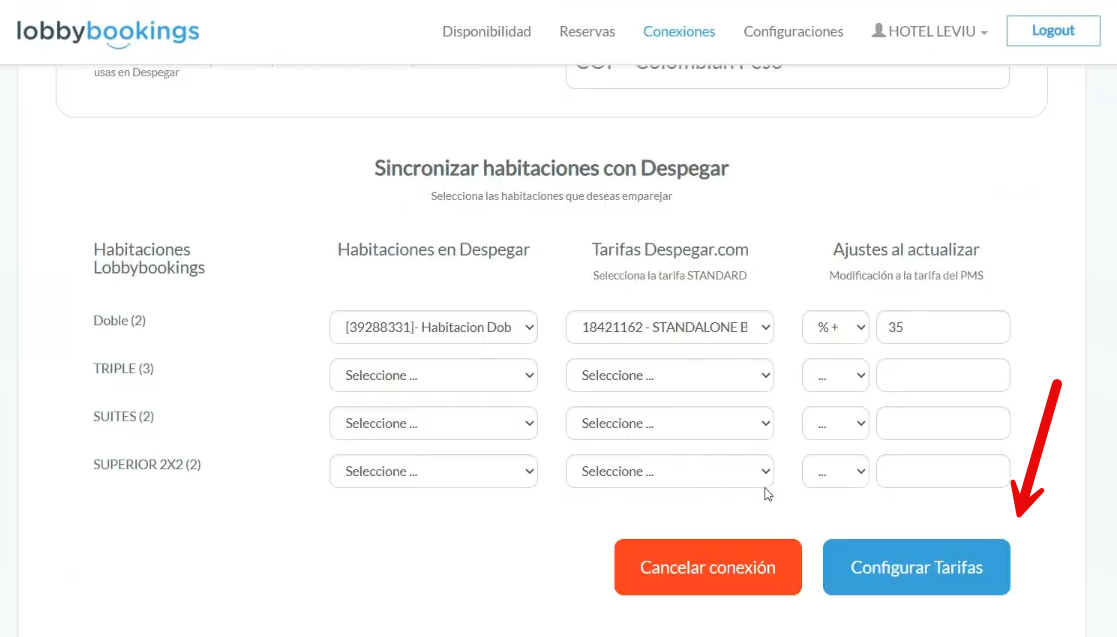1117x637 pixels.
Task: Select a Despegar room for SUPERIOR 2X2
Action: click(434, 471)
